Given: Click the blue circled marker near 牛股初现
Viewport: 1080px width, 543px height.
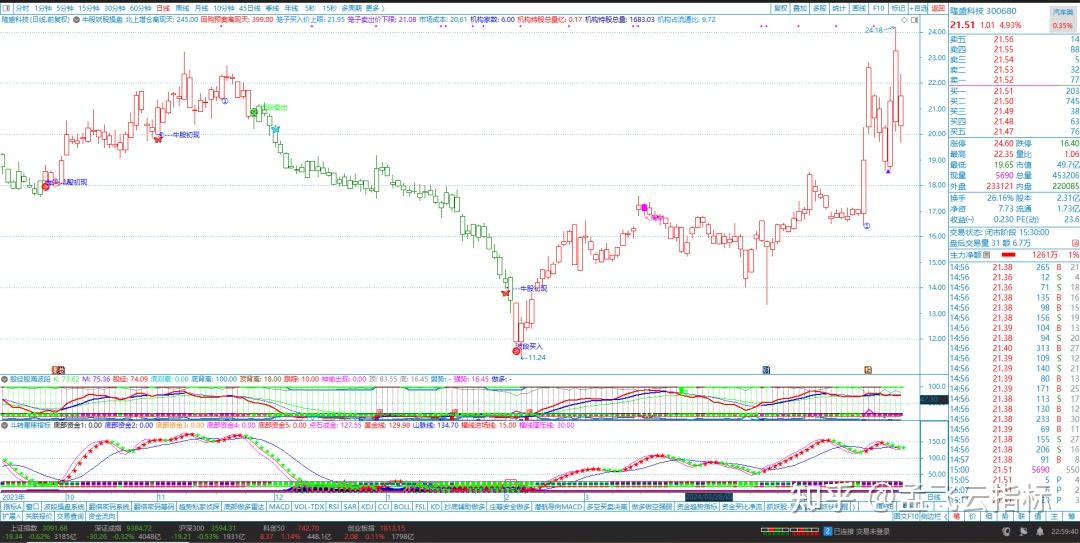Looking at the screenshot, I should pos(159,133).
